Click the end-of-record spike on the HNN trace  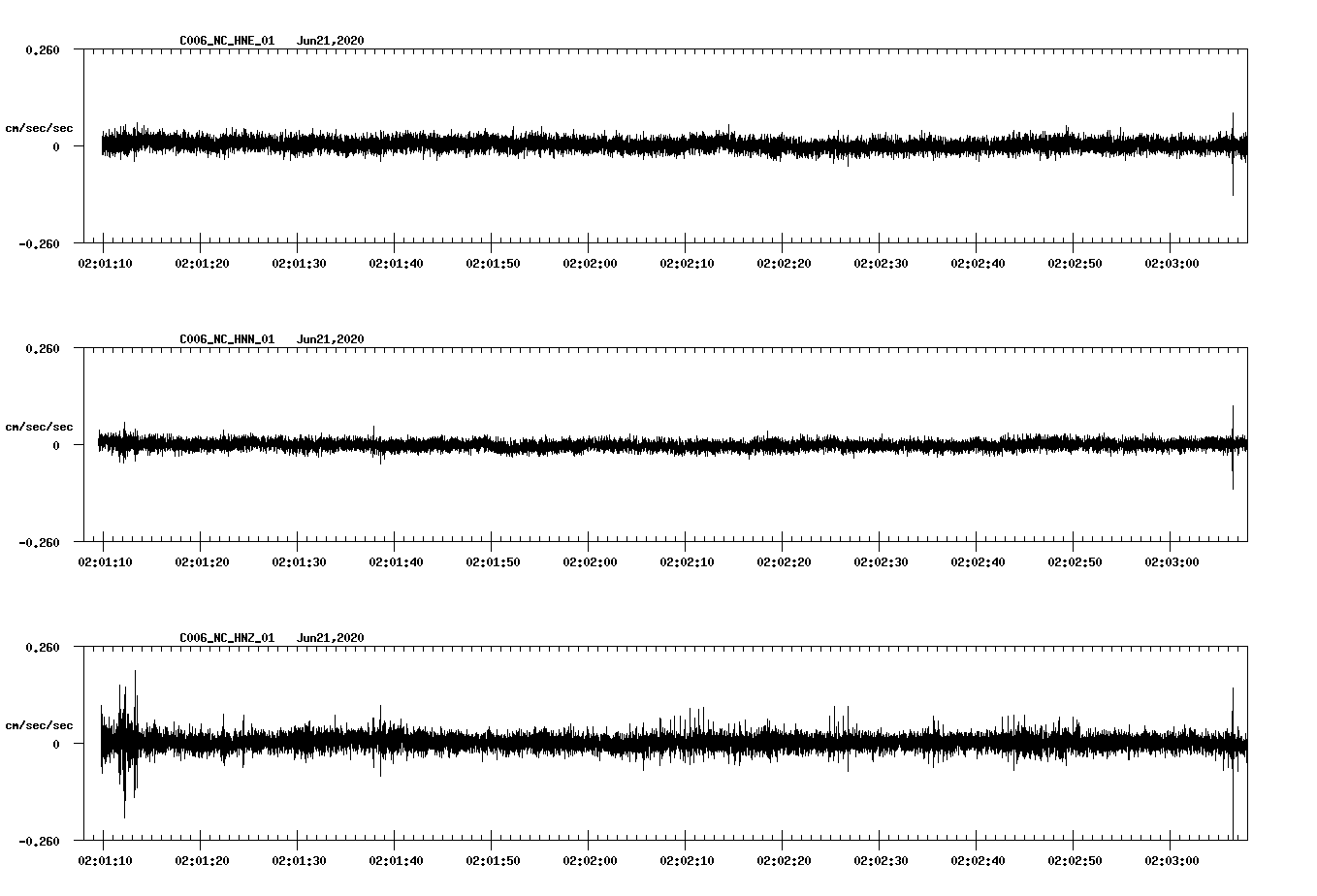point(1233,447)
